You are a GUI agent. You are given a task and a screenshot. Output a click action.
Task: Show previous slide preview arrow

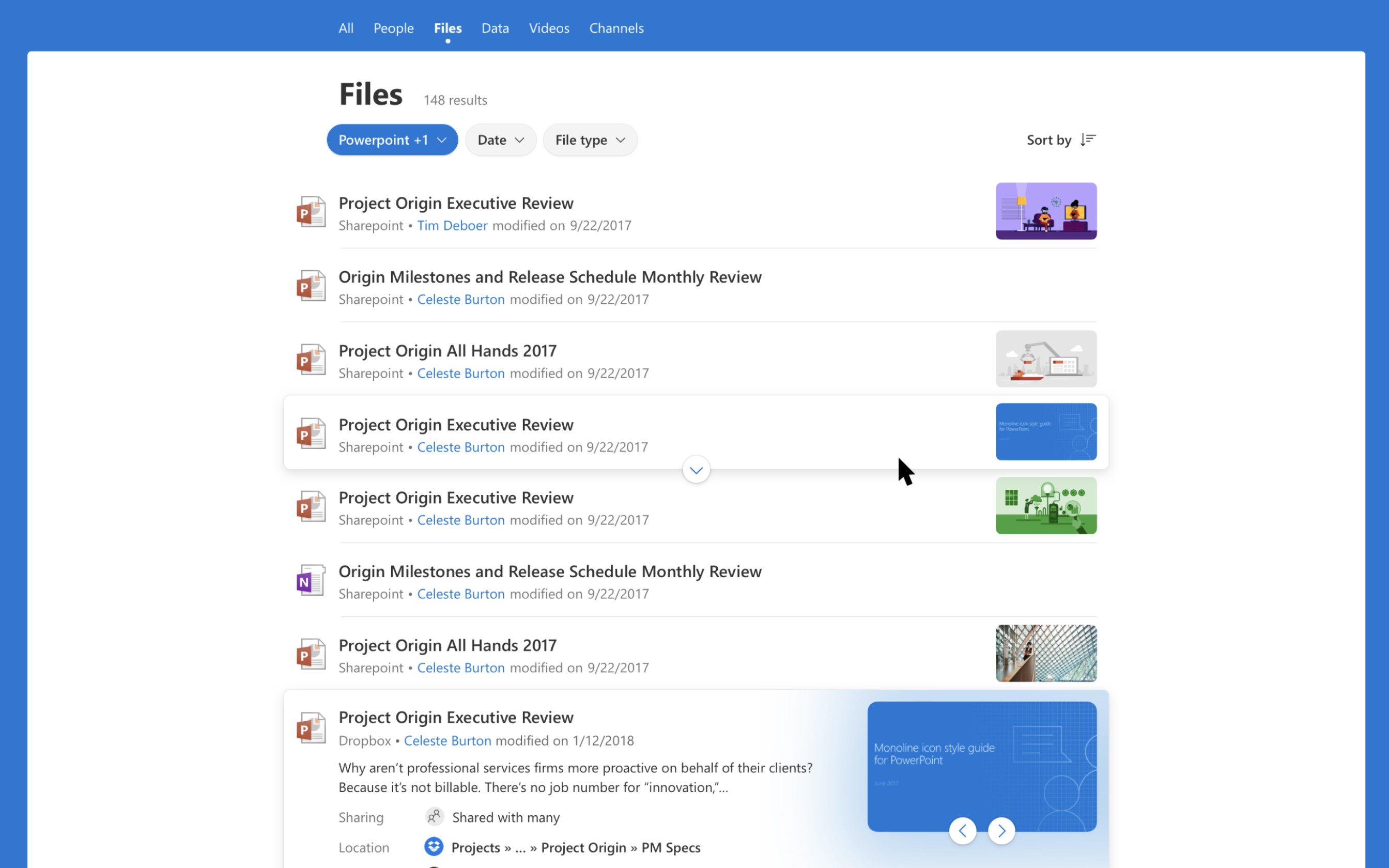(963, 831)
